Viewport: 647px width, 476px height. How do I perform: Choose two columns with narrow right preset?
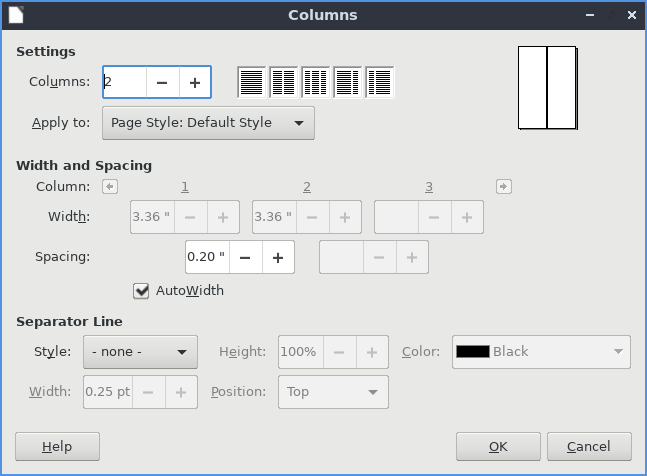click(x=347, y=82)
